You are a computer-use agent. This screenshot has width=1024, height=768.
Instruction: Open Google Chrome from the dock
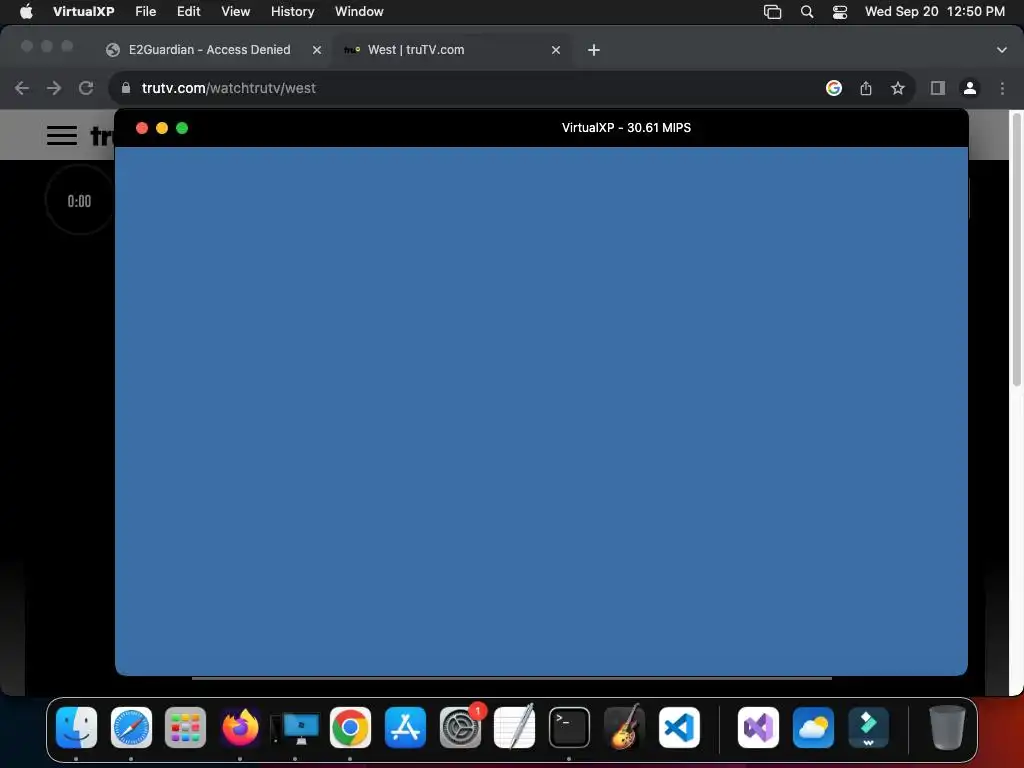point(350,727)
